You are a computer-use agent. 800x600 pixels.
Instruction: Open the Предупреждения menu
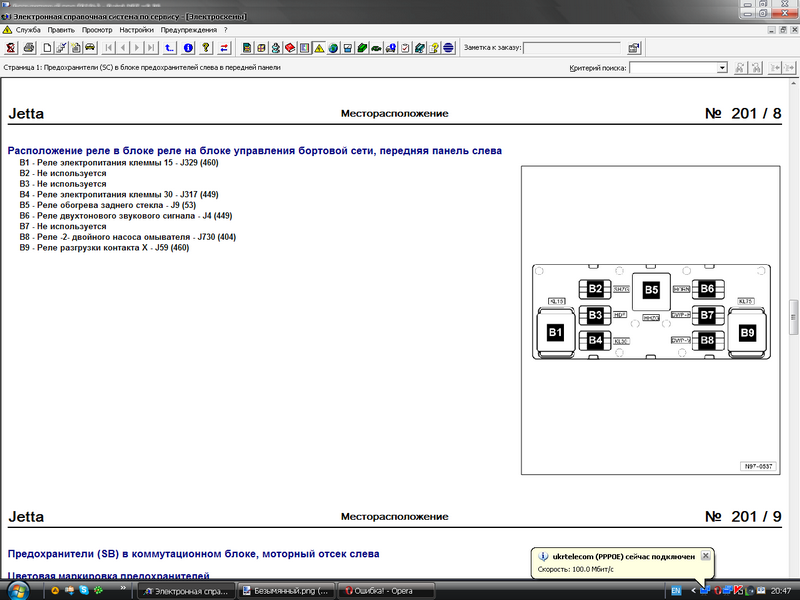(x=189, y=30)
